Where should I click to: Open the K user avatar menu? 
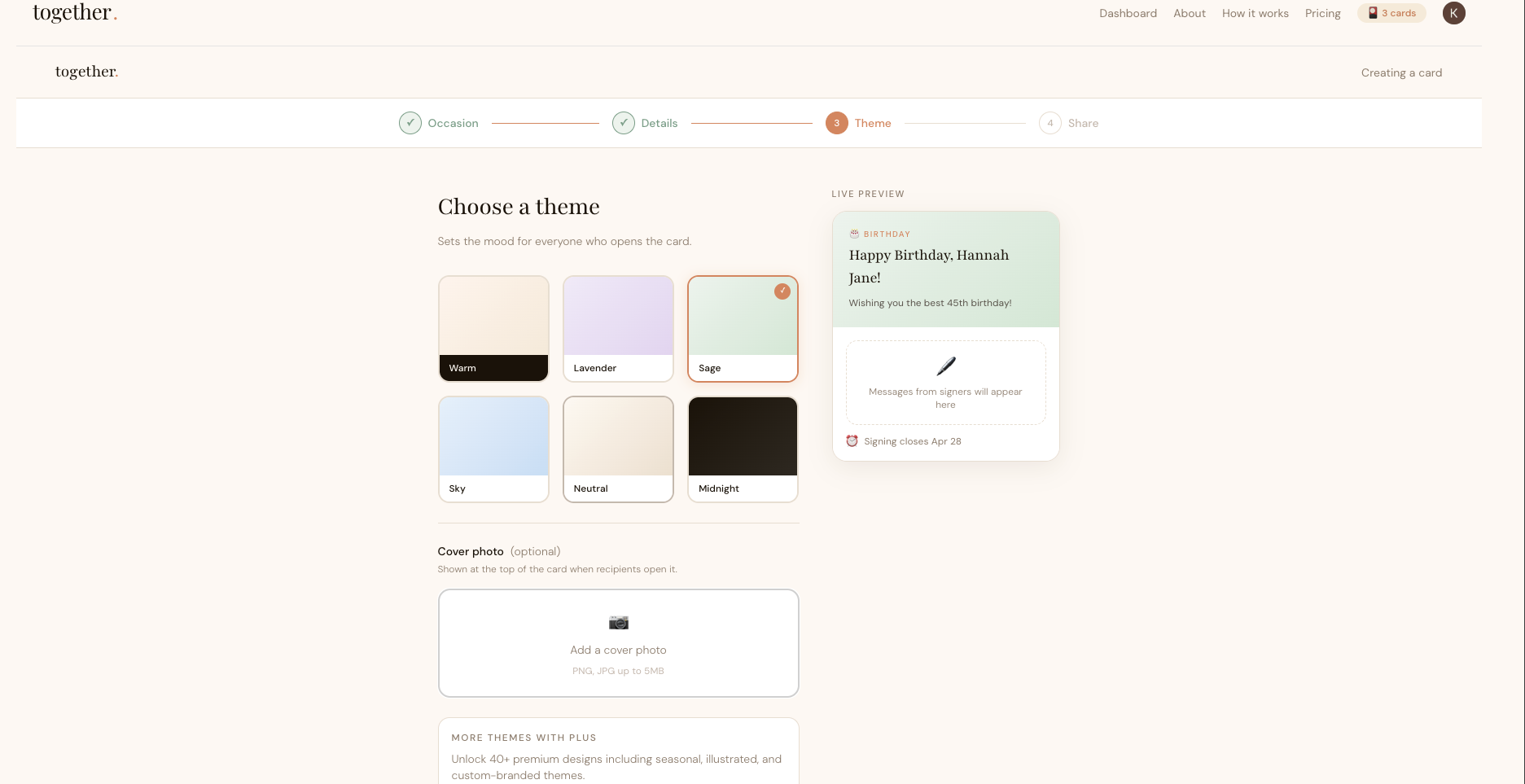1454,13
